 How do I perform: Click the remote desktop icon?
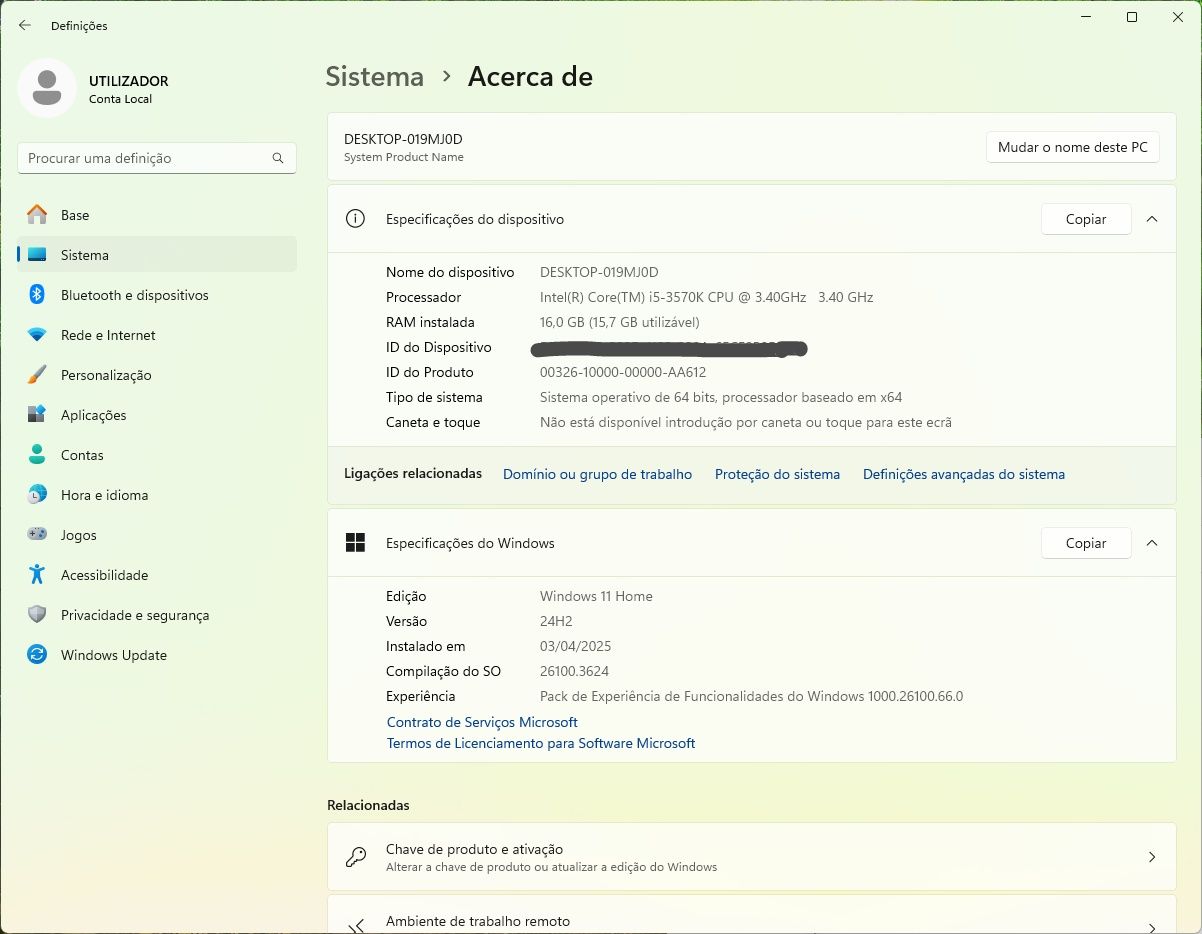355,927
